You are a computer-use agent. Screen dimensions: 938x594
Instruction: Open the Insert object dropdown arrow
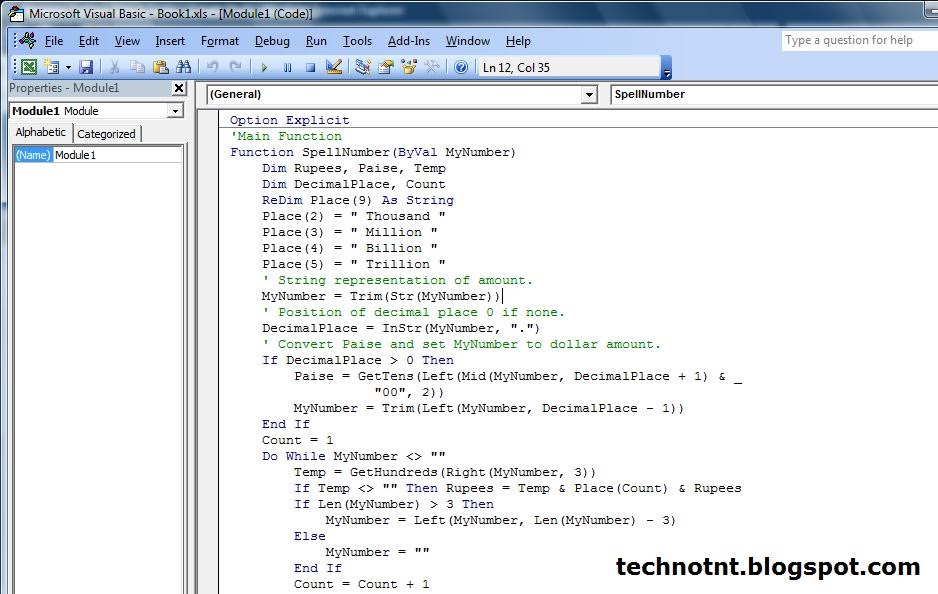(x=68, y=67)
